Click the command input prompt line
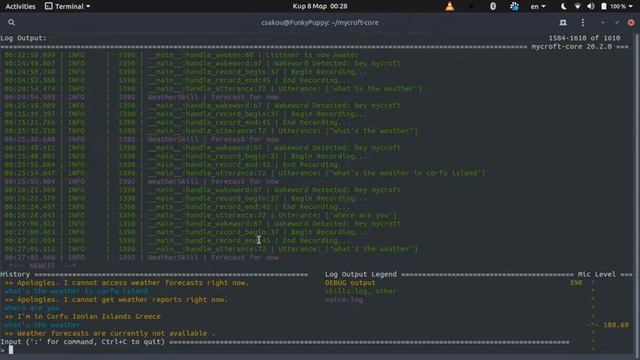The height and width of the screenshot is (360, 640). pos(286,350)
